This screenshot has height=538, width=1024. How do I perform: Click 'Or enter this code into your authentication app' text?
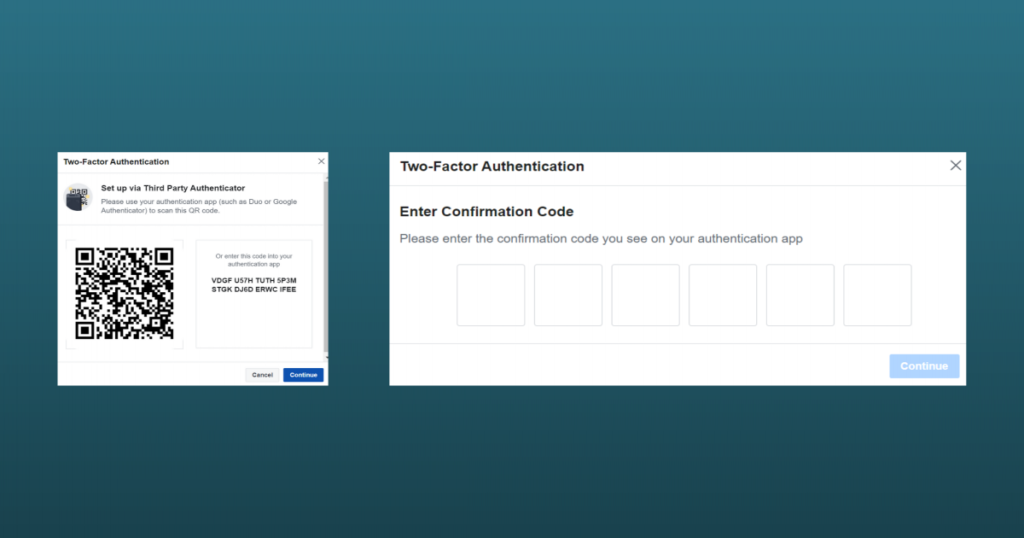pyautogui.click(x=254, y=260)
